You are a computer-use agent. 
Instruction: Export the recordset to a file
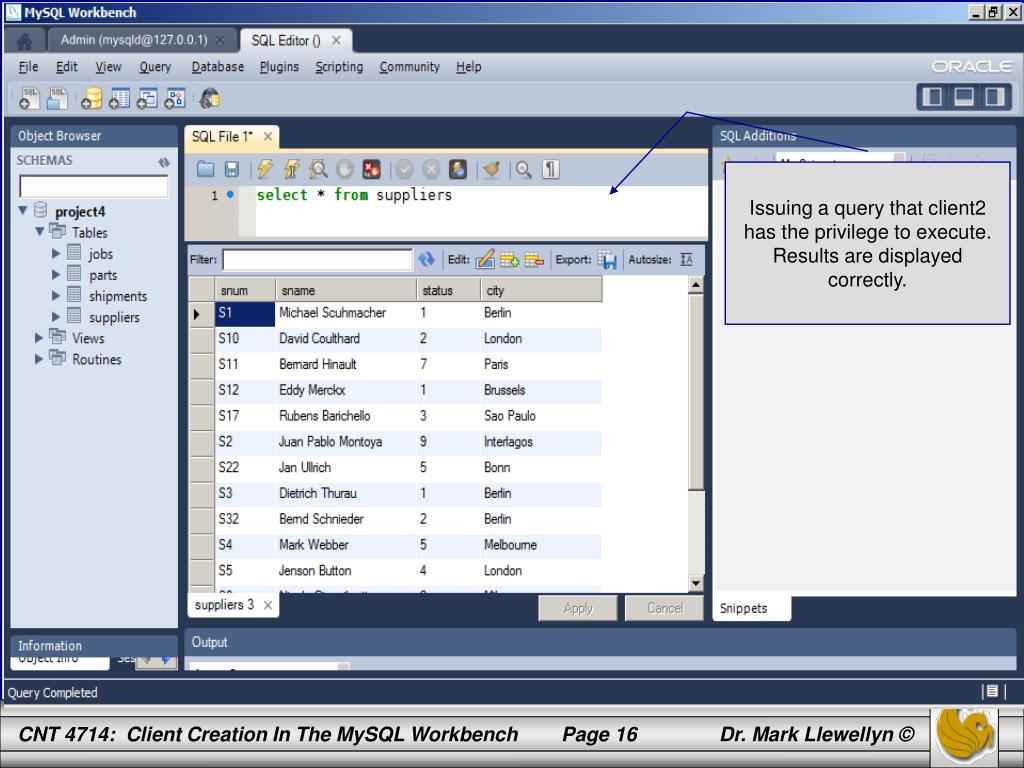point(607,260)
